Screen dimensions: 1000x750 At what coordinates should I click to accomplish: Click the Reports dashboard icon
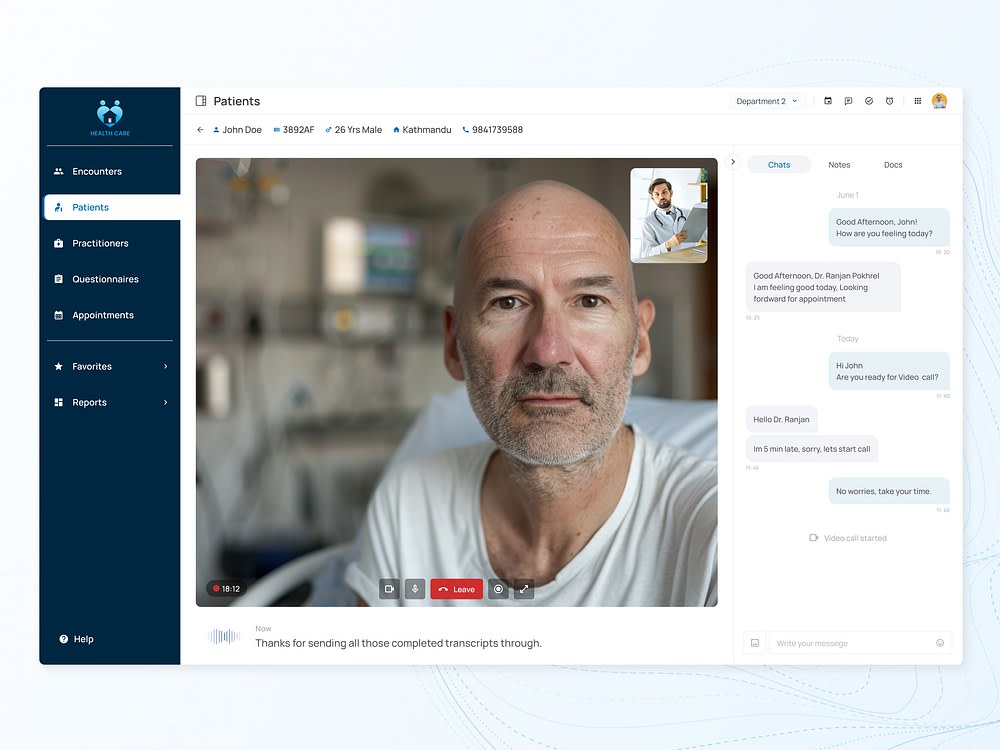[x=59, y=402]
